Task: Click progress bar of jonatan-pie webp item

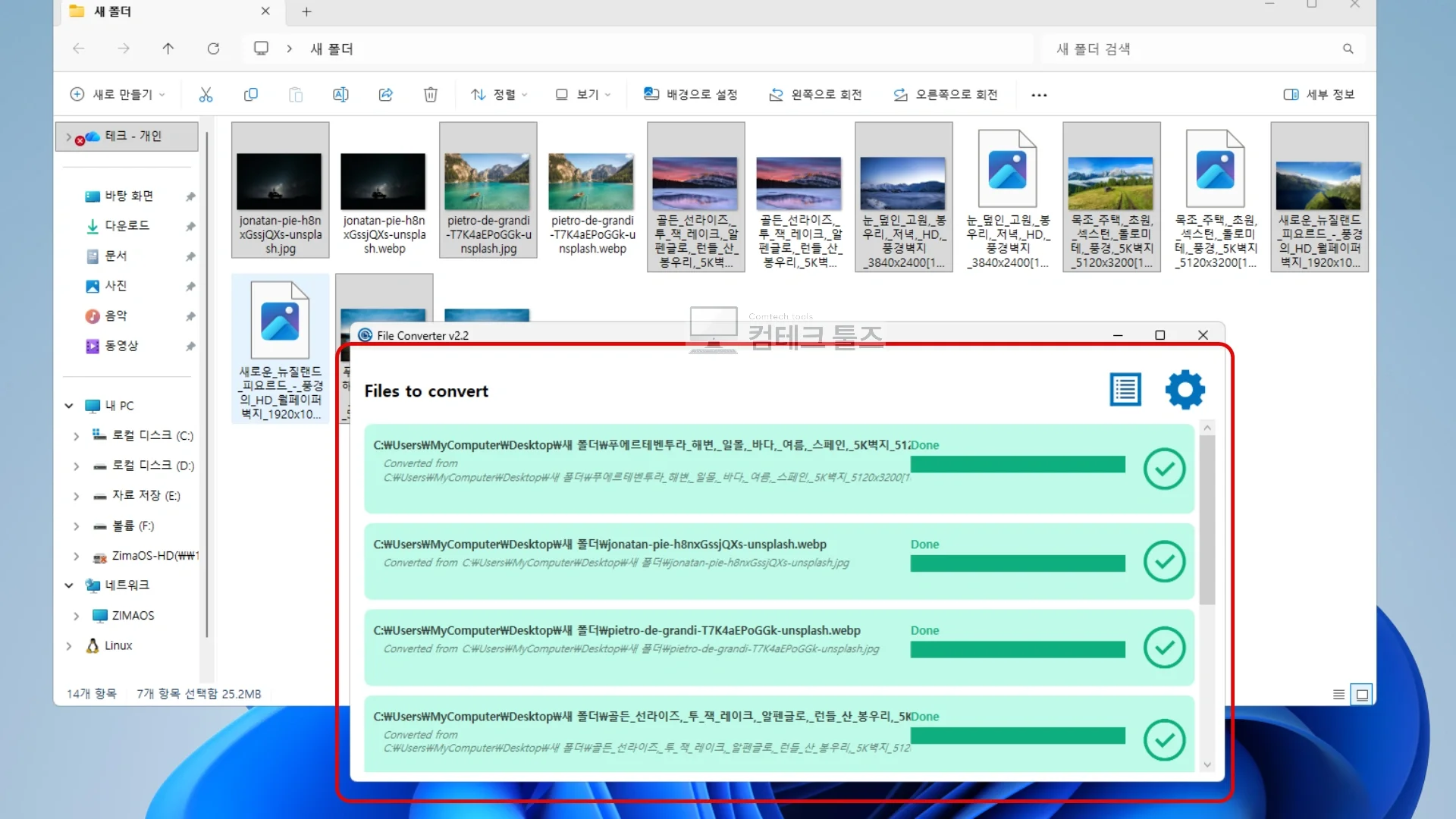Action: pos(1018,563)
